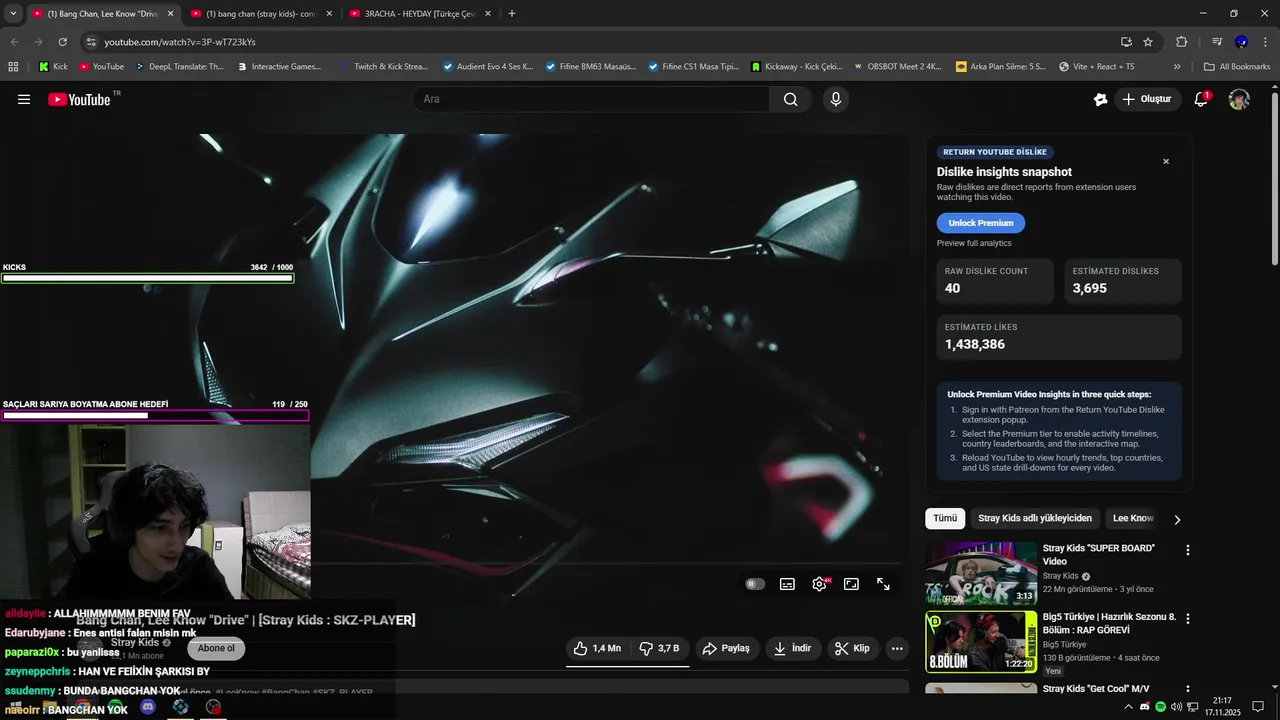Bookmark this page with the star icon
Viewport: 1280px width, 720px height.
point(1148,42)
